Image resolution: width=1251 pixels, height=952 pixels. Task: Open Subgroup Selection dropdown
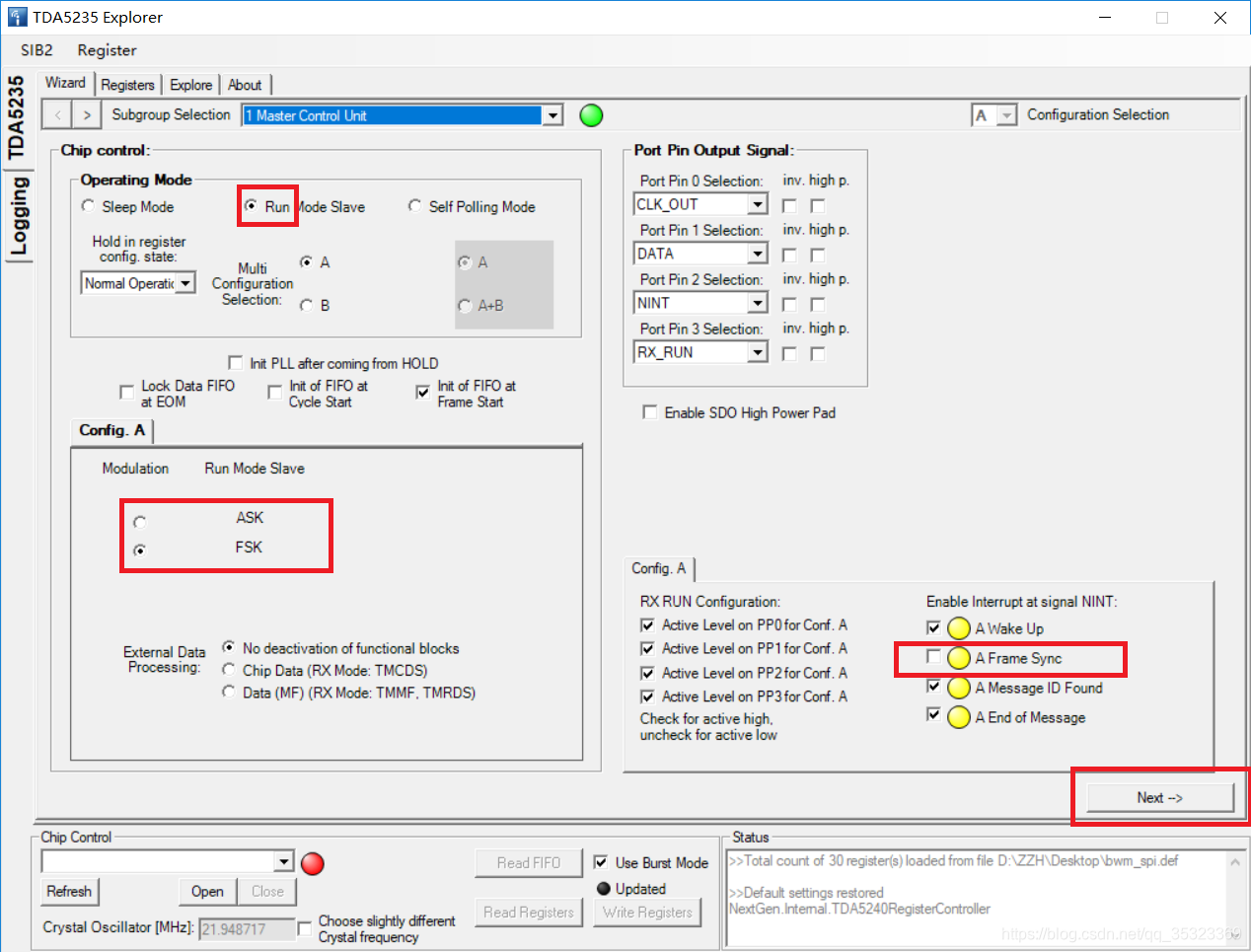(553, 115)
